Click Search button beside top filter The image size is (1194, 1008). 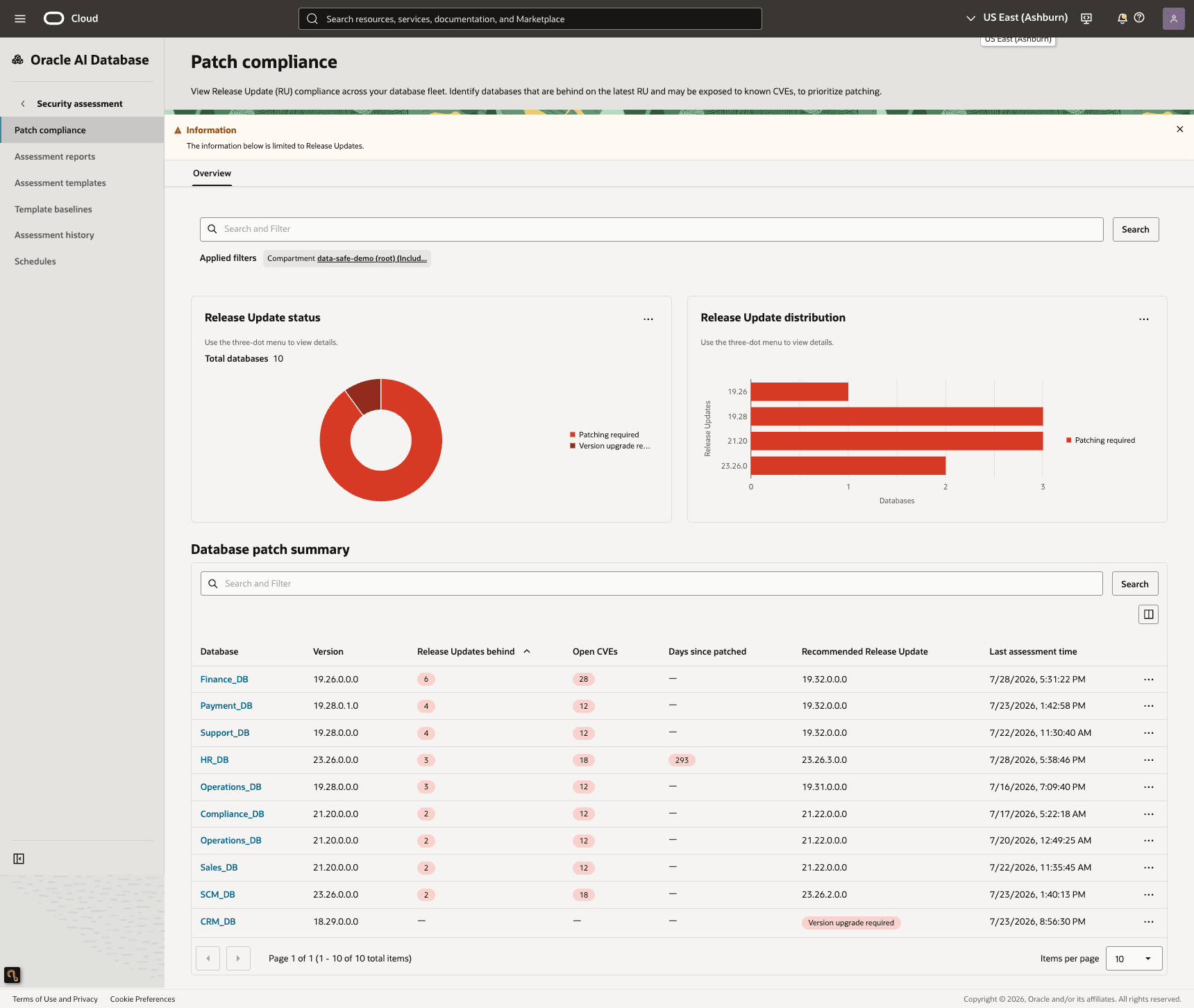(x=1135, y=230)
